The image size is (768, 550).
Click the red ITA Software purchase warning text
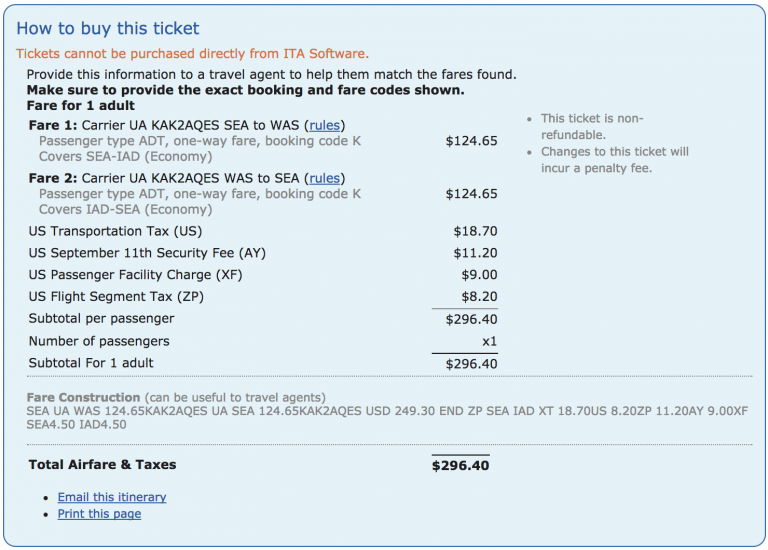coord(192,54)
